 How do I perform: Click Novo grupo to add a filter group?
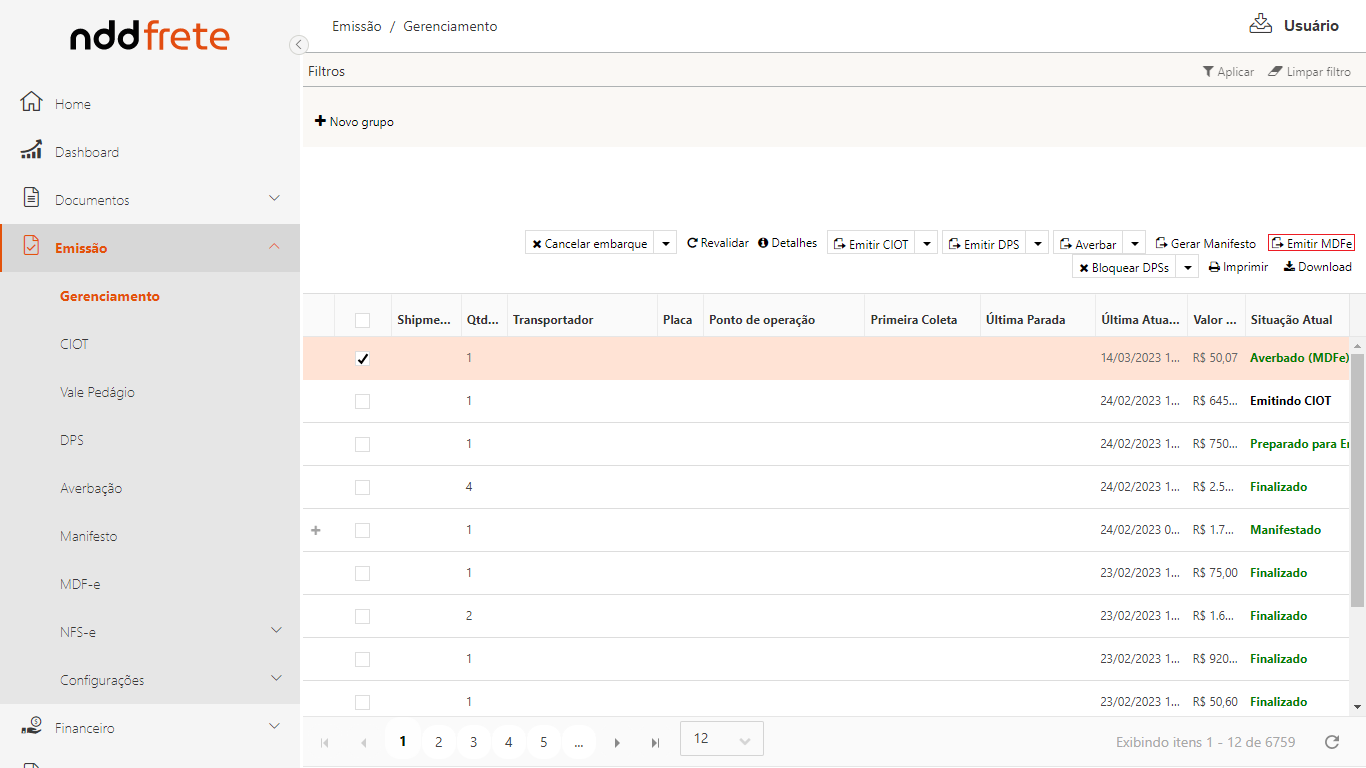(x=355, y=122)
